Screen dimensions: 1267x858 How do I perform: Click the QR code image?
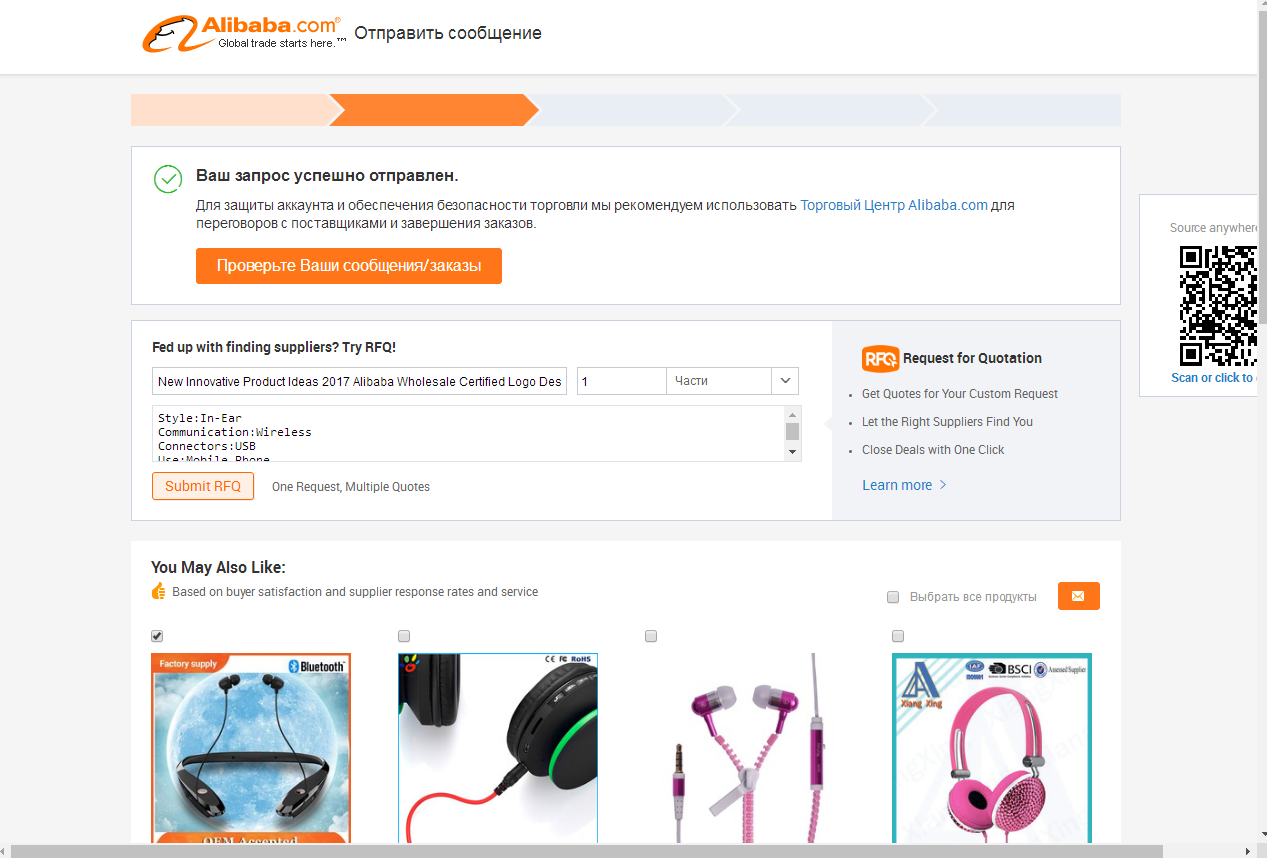point(1217,306)
